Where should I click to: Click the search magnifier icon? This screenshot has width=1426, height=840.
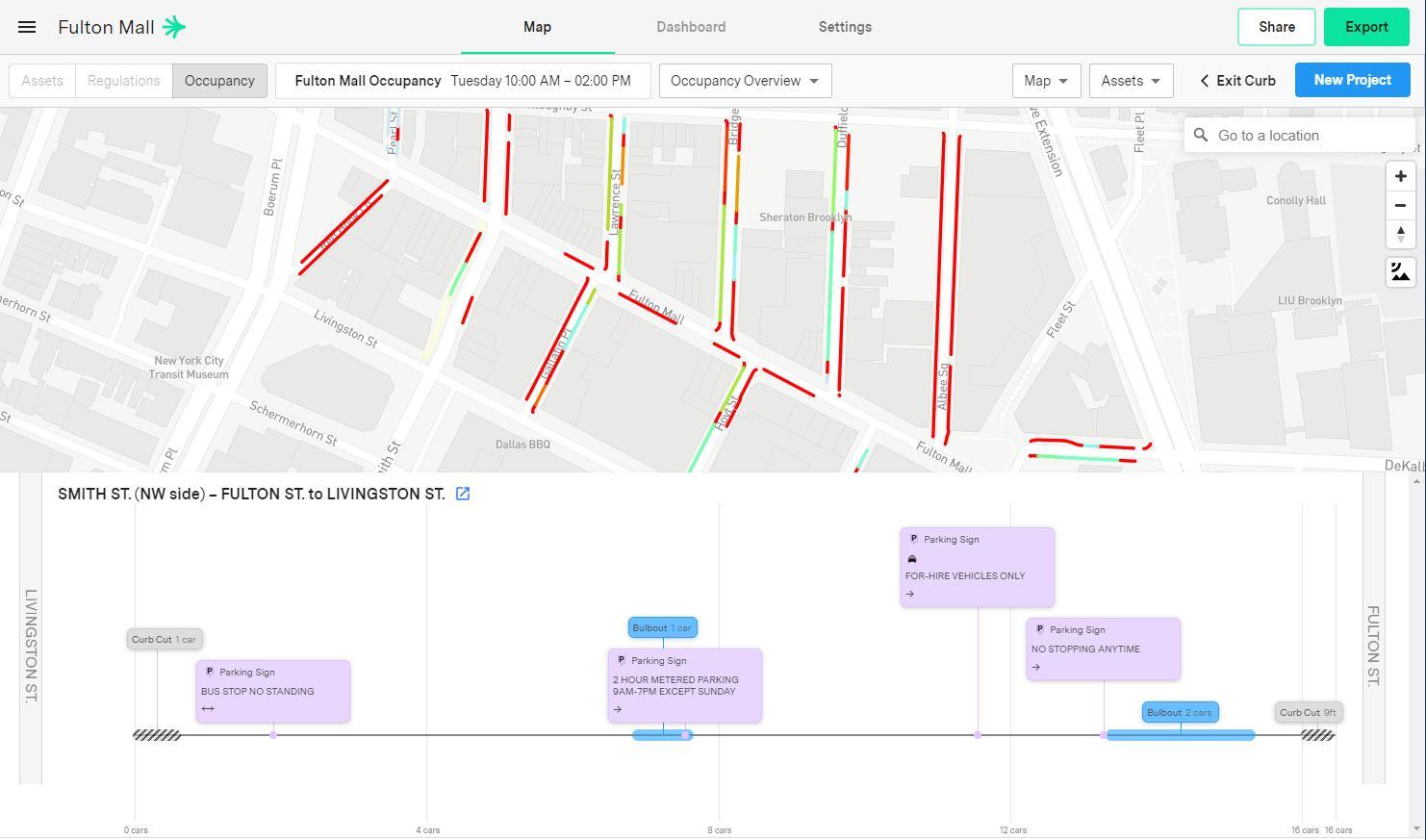point(1201,135)
